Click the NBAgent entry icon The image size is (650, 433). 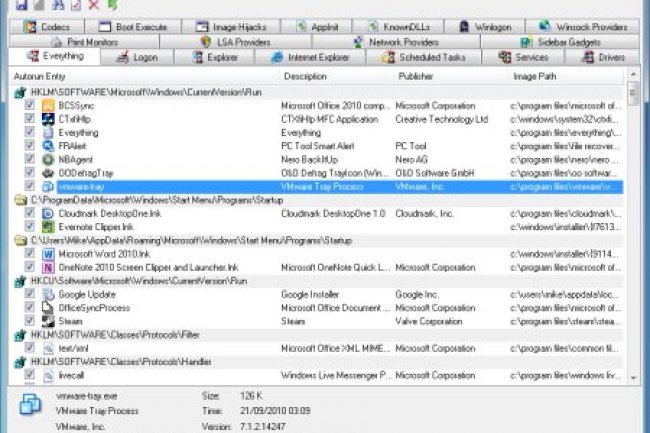[48, 159]
